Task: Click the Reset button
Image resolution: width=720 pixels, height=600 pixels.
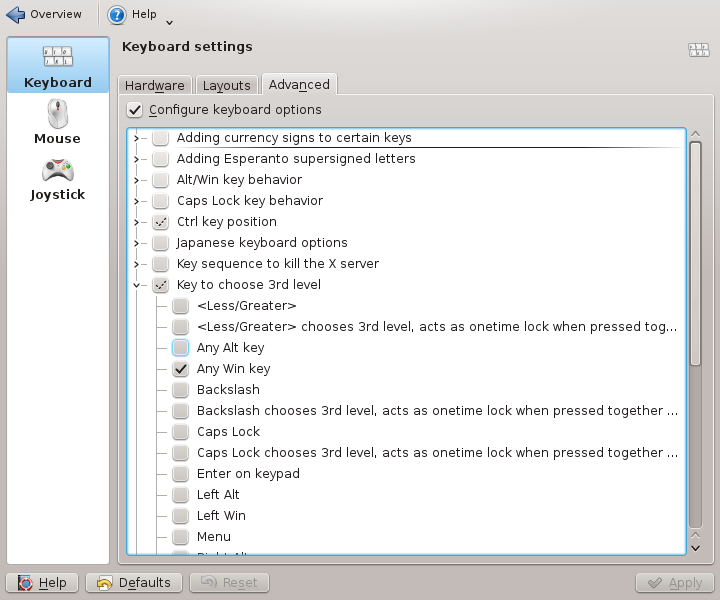Action: [229, 583]
